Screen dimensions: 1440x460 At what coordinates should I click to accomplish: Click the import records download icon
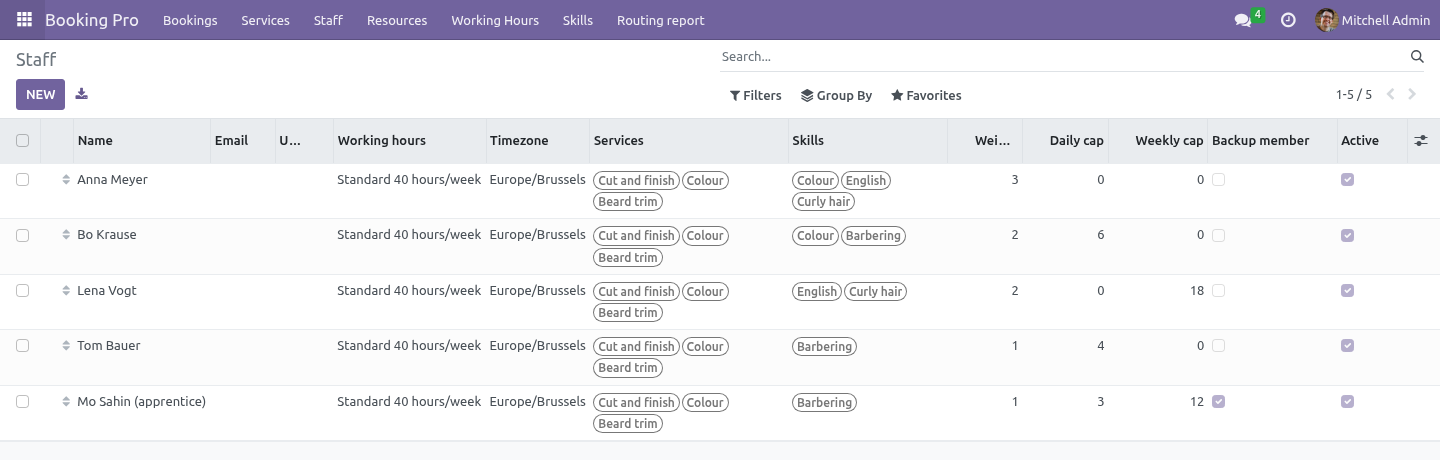(82, 94)
